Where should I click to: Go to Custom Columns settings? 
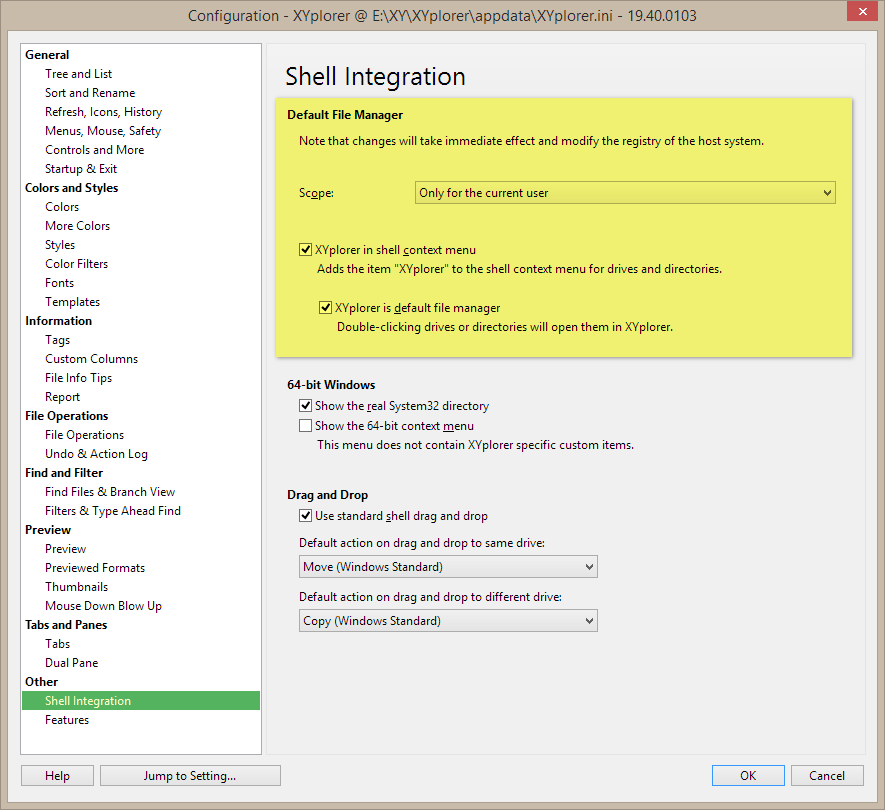(x=91, y=359)
